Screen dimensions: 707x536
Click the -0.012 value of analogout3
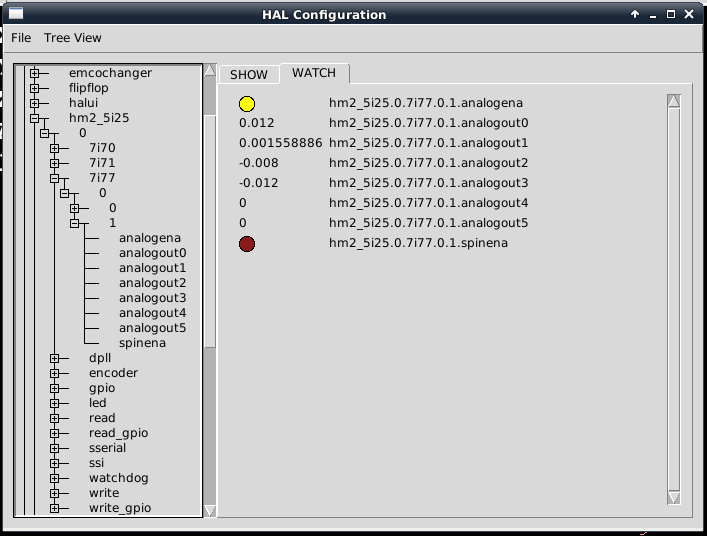tap(258, 183)
